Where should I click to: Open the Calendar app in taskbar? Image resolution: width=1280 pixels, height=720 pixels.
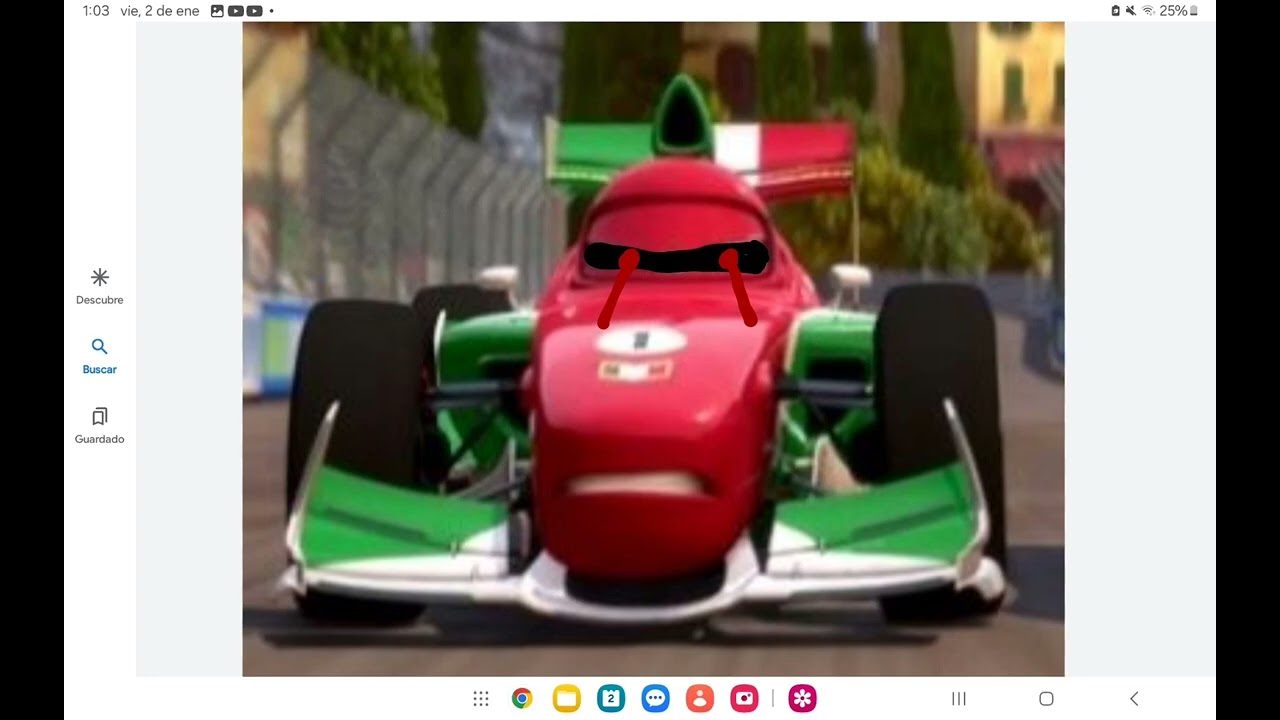tap(611, 699)
